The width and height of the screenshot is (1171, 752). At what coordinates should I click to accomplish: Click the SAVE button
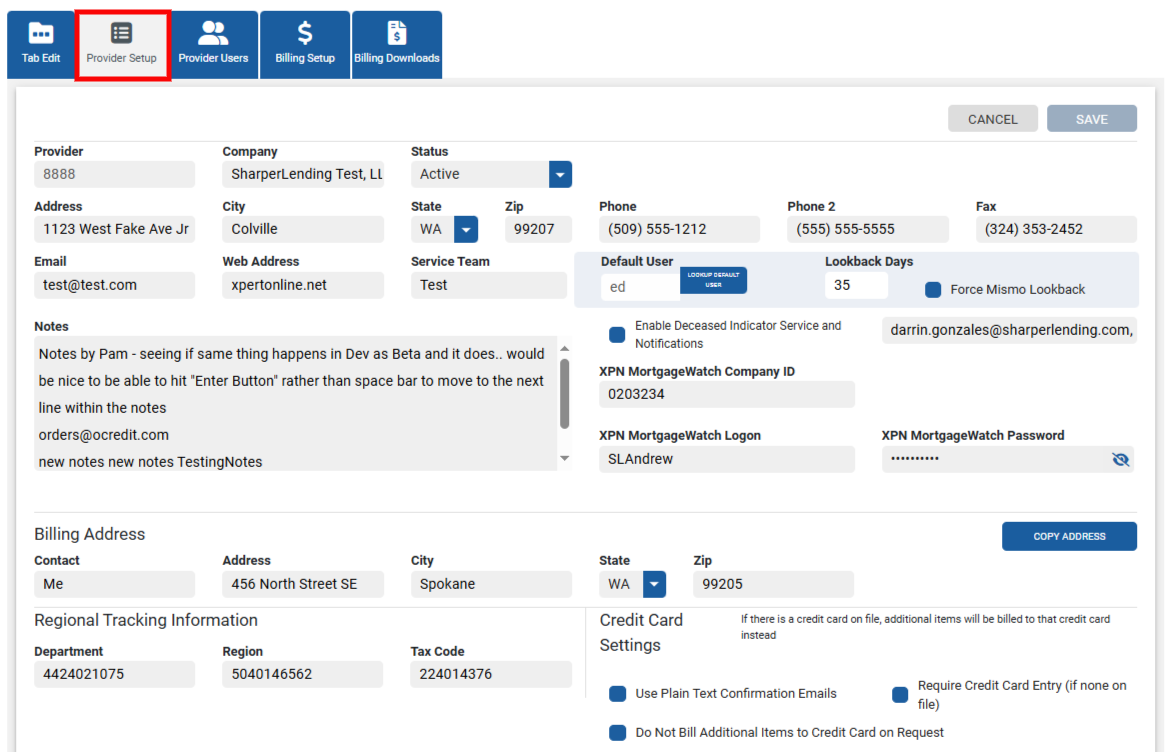coord(1091,119)
